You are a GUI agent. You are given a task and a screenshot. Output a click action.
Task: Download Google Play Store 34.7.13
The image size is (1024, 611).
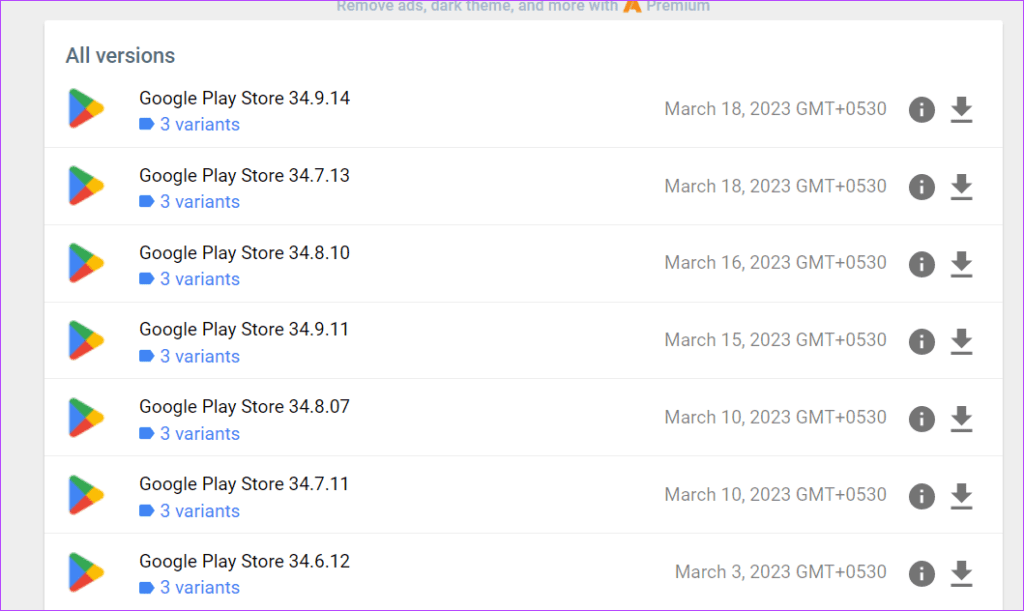point(961,187)
